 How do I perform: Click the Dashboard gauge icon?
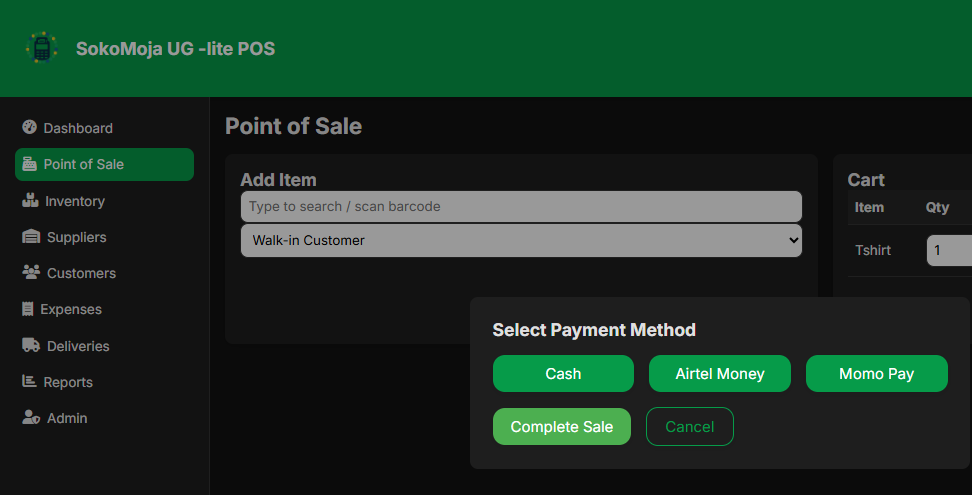[x=29, y=127]
